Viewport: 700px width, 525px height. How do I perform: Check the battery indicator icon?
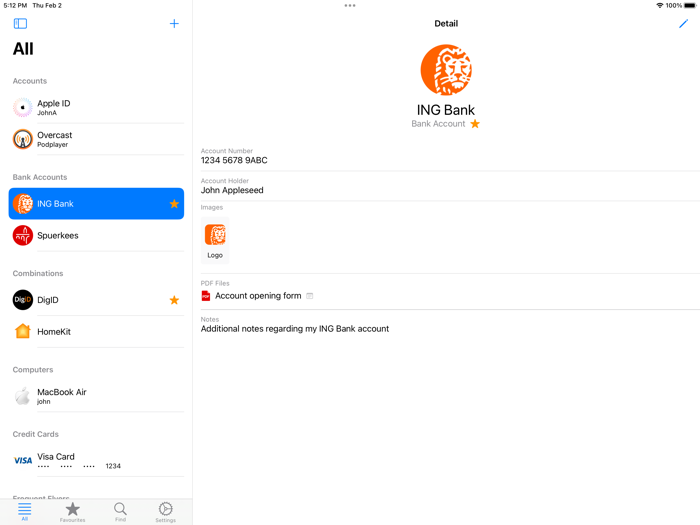pyautogui.click(x=690, y=5)
